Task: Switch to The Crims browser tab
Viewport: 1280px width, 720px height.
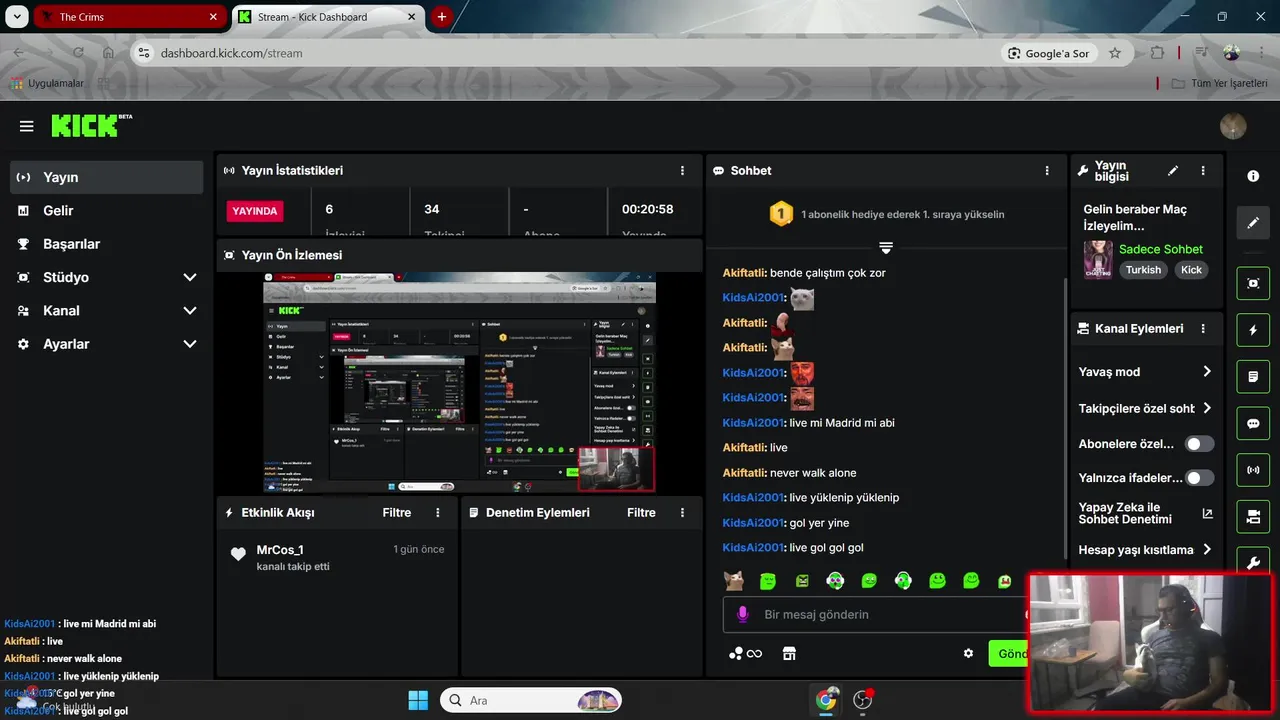Action: click(129, 17)
